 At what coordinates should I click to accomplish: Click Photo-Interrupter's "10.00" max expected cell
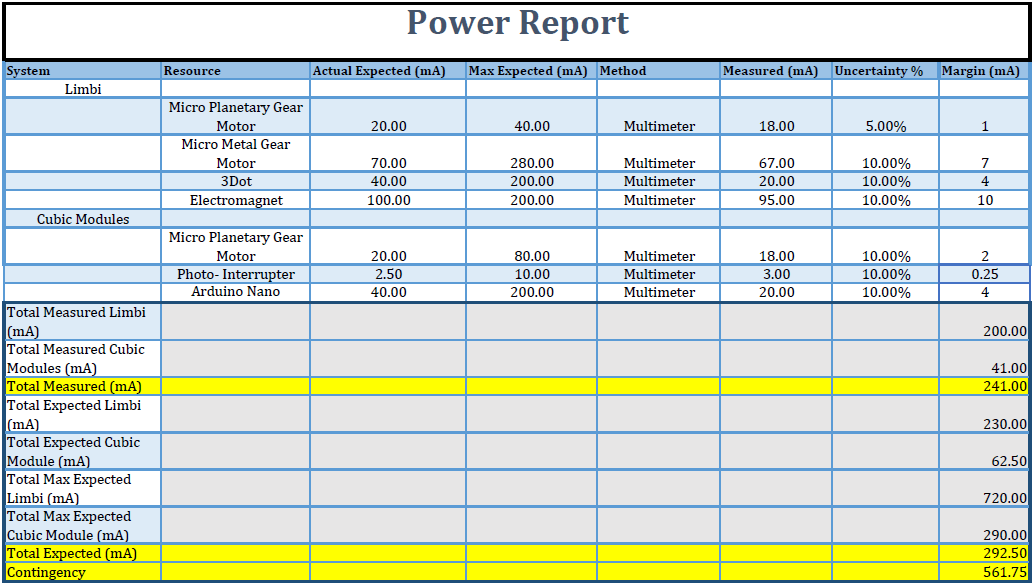pyautogui.click(x=532, y=274)
